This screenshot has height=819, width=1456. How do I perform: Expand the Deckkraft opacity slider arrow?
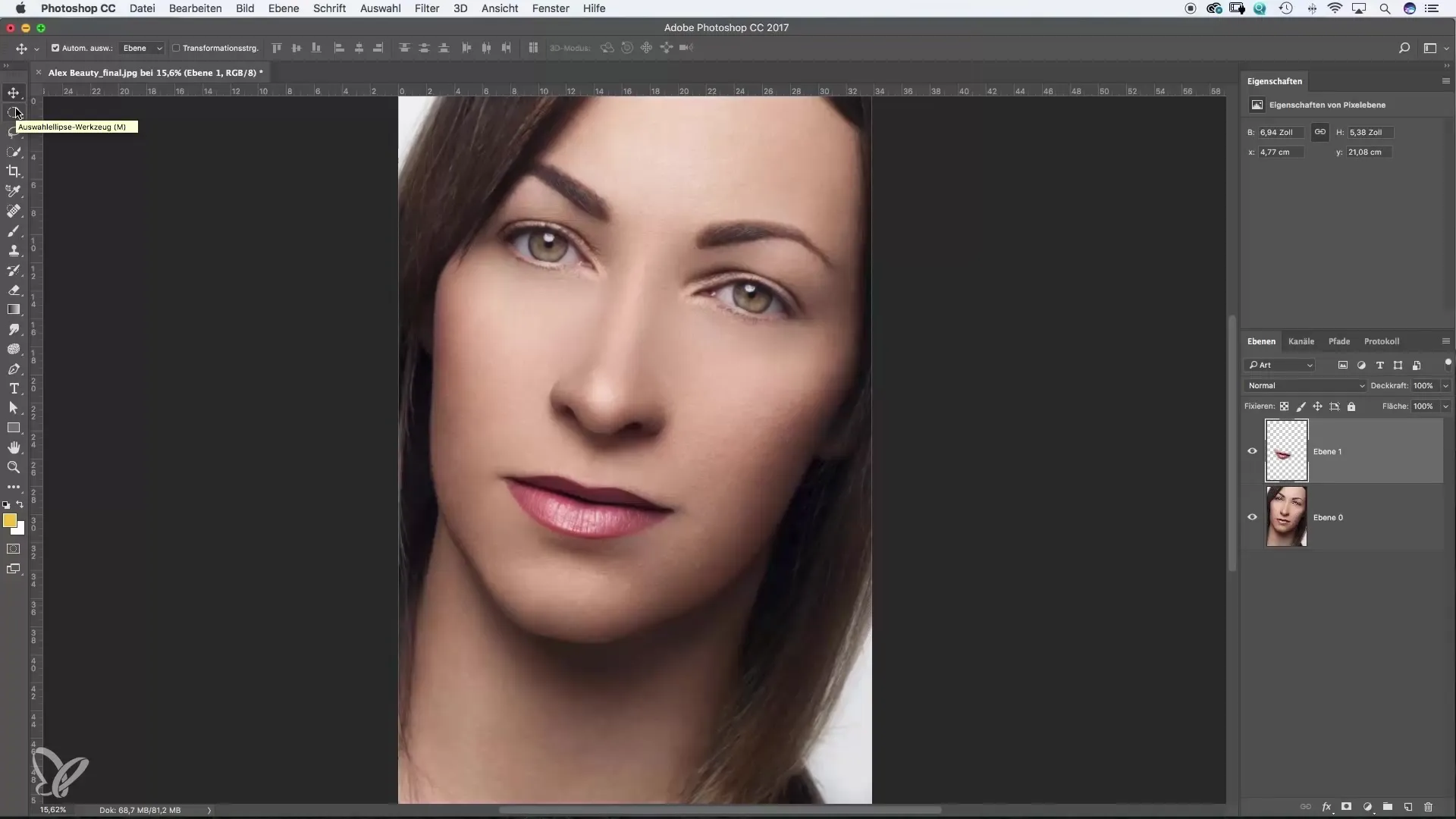coord(1445,386)
